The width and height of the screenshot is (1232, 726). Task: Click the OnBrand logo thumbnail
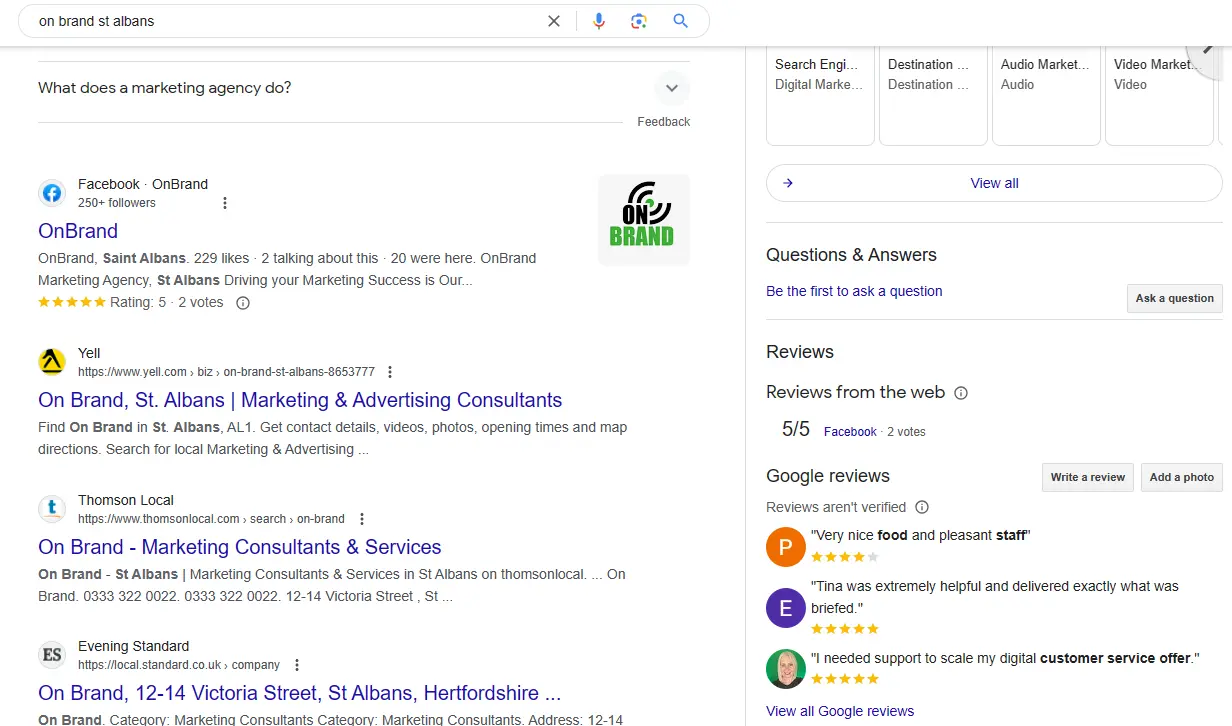(x=643, y=219)
